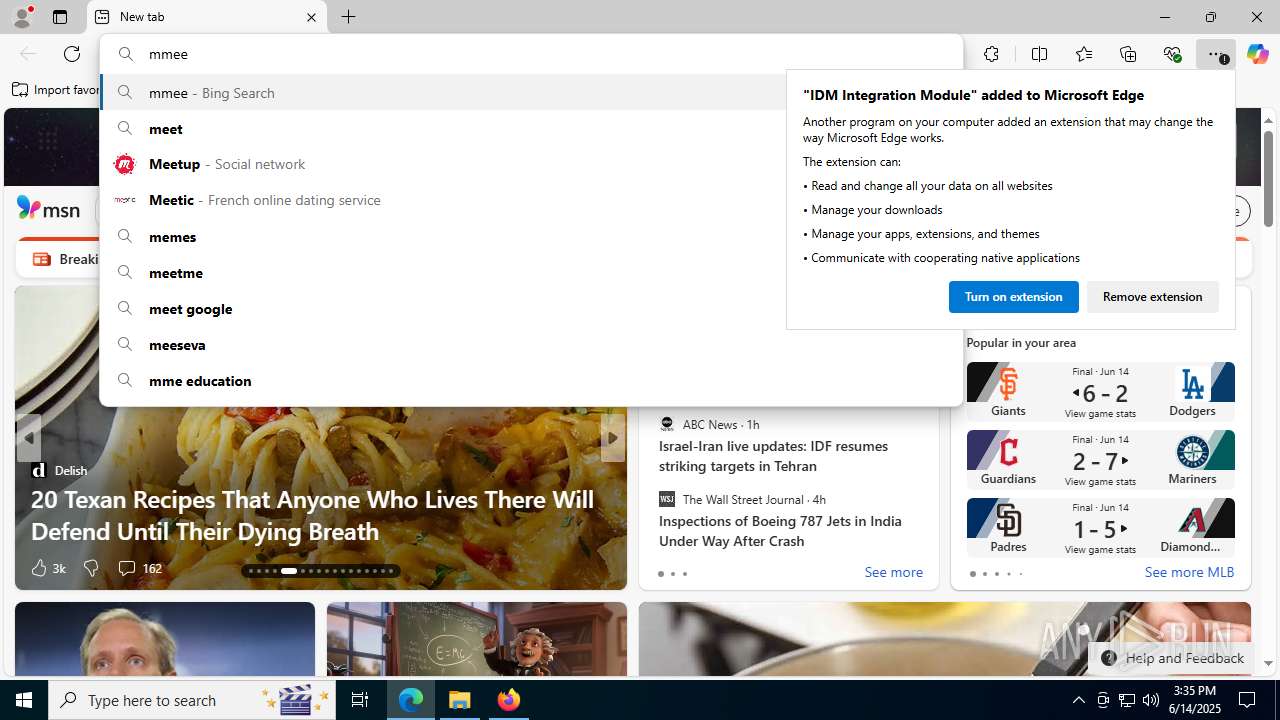Screen dimensions: 1280x720
Task: Open the tab actions menu icon
Action: (60, 17)
